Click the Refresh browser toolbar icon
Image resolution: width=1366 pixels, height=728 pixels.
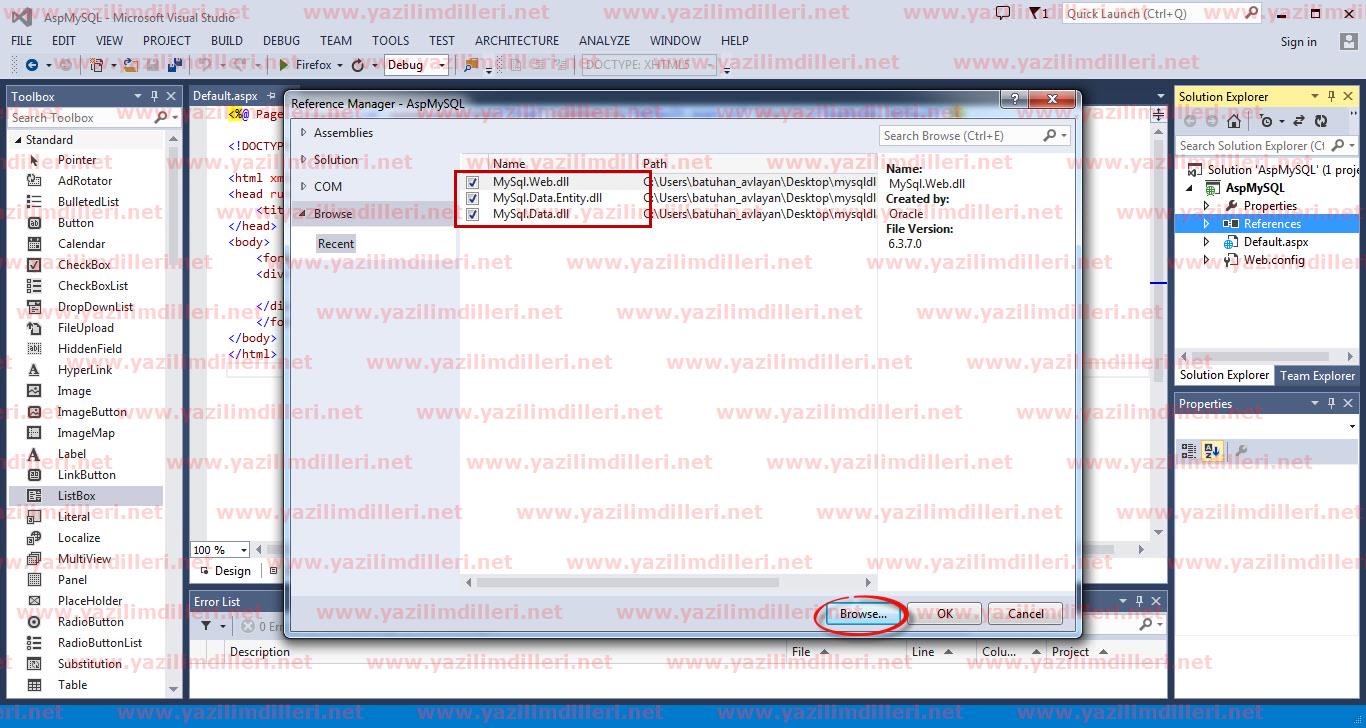pyautogui.click(x=358, y=65)
